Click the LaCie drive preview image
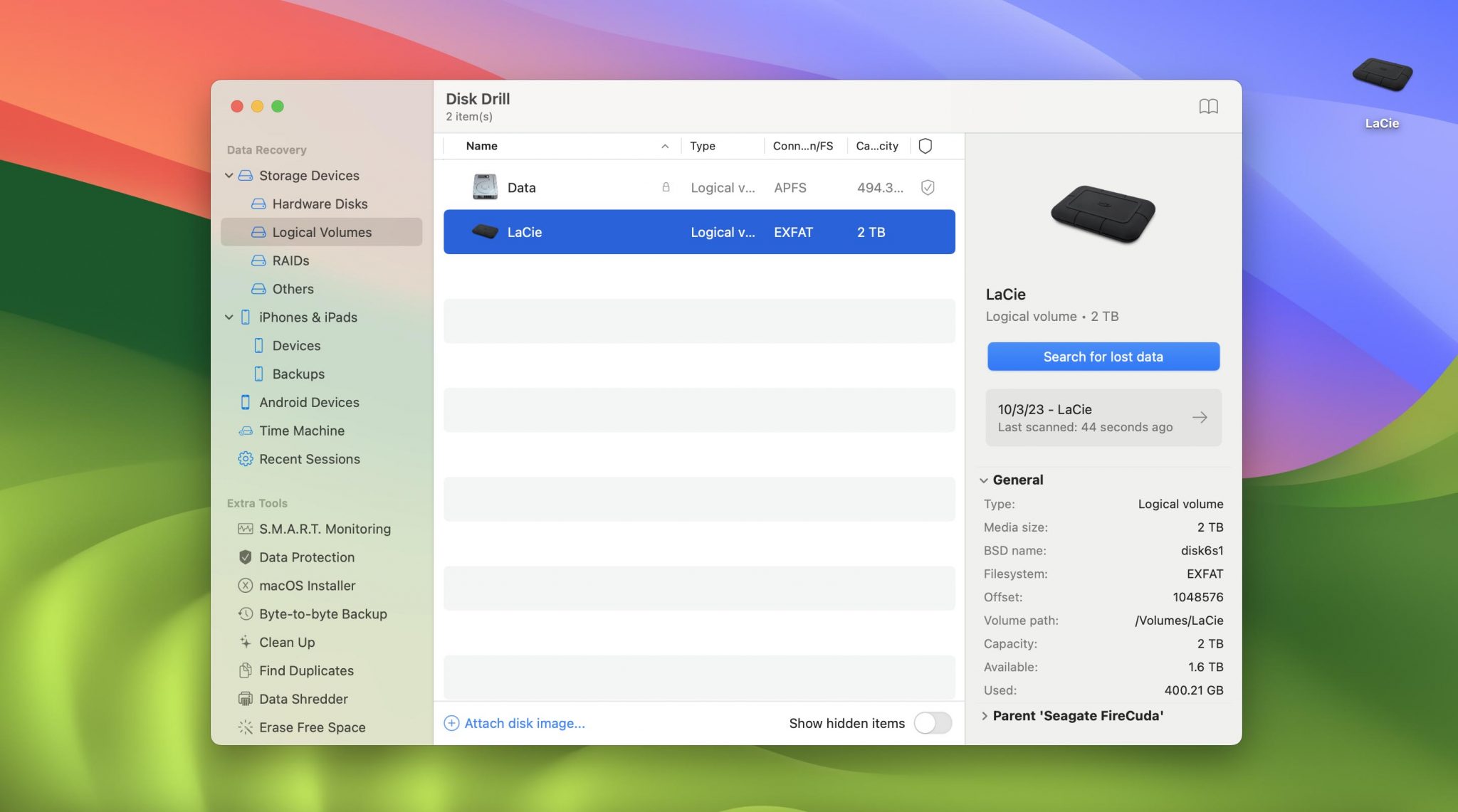This screenshot has width=1458, height=812. coord(1103,213)
